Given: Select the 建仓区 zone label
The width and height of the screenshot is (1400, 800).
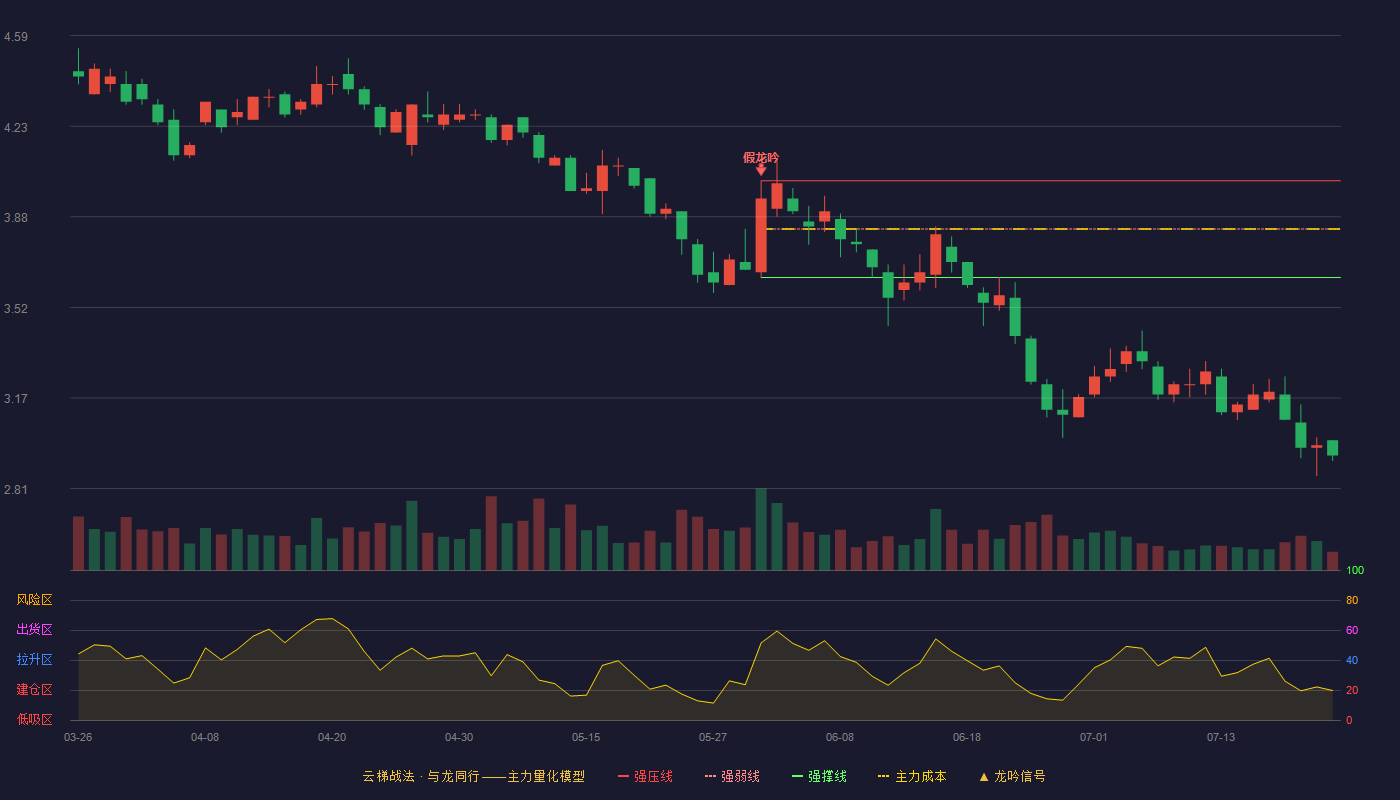Looking at the screenshot, I should click(34, 690).
